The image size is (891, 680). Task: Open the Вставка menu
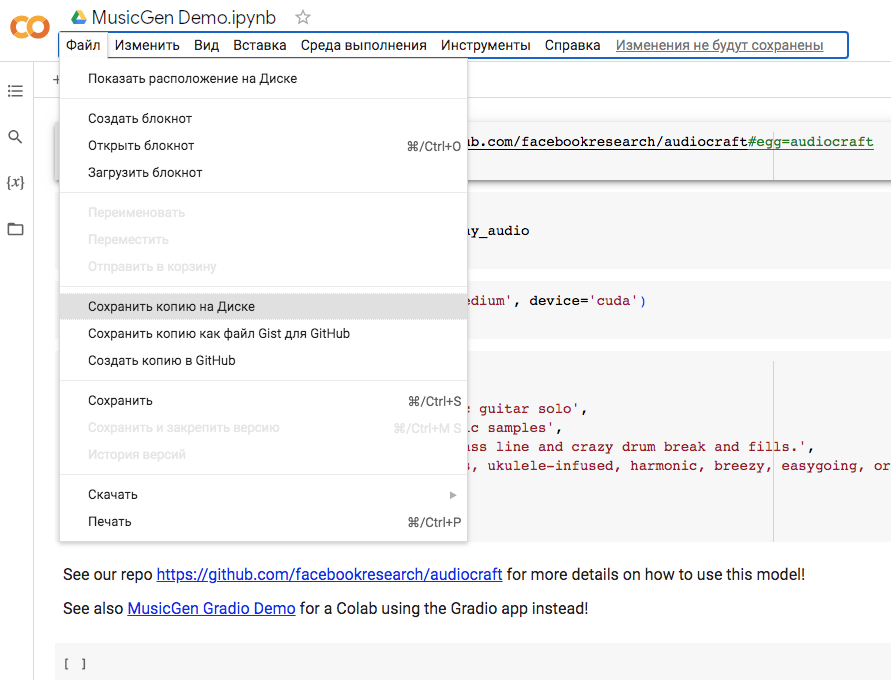260,45
